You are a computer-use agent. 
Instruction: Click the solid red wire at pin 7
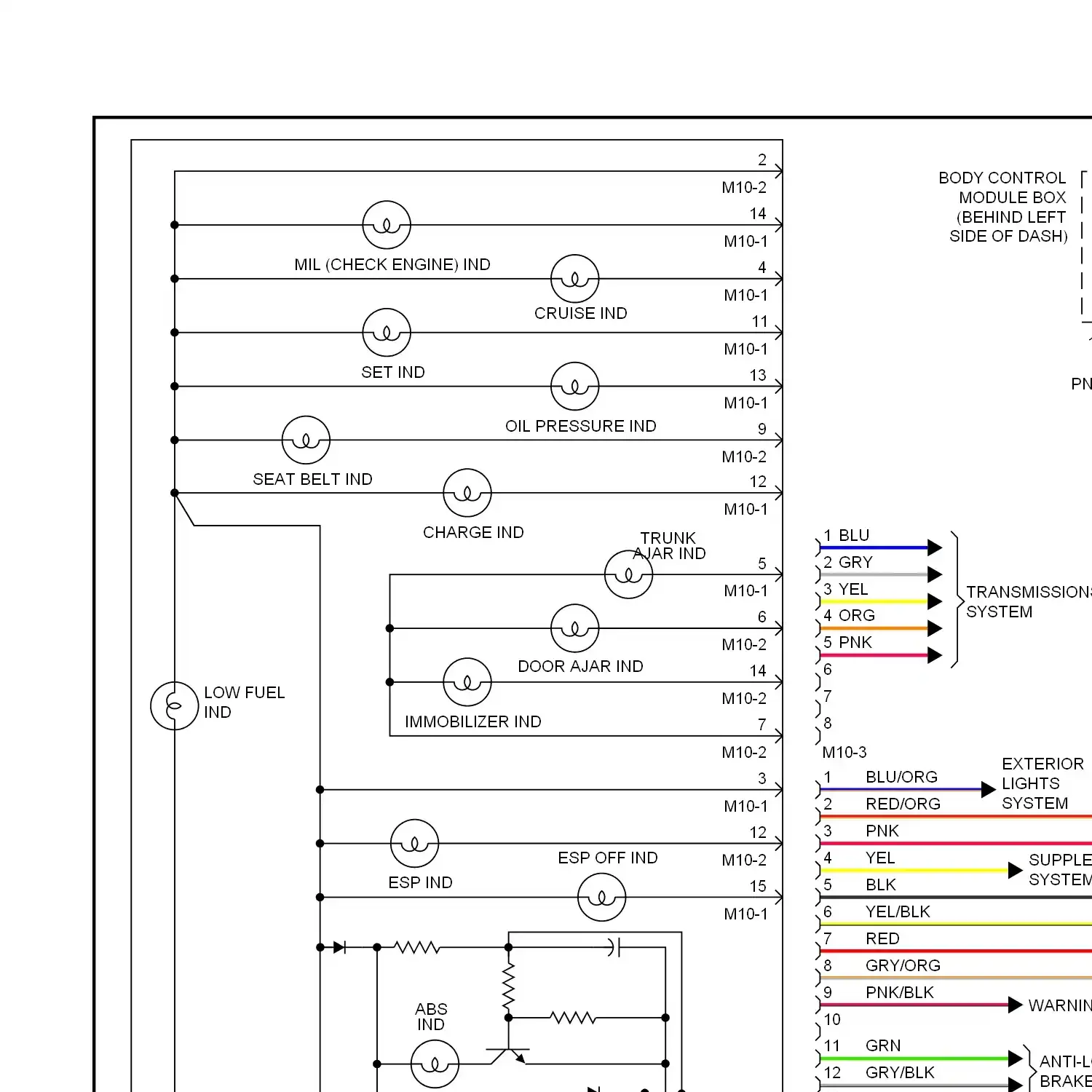click(956, 951)
